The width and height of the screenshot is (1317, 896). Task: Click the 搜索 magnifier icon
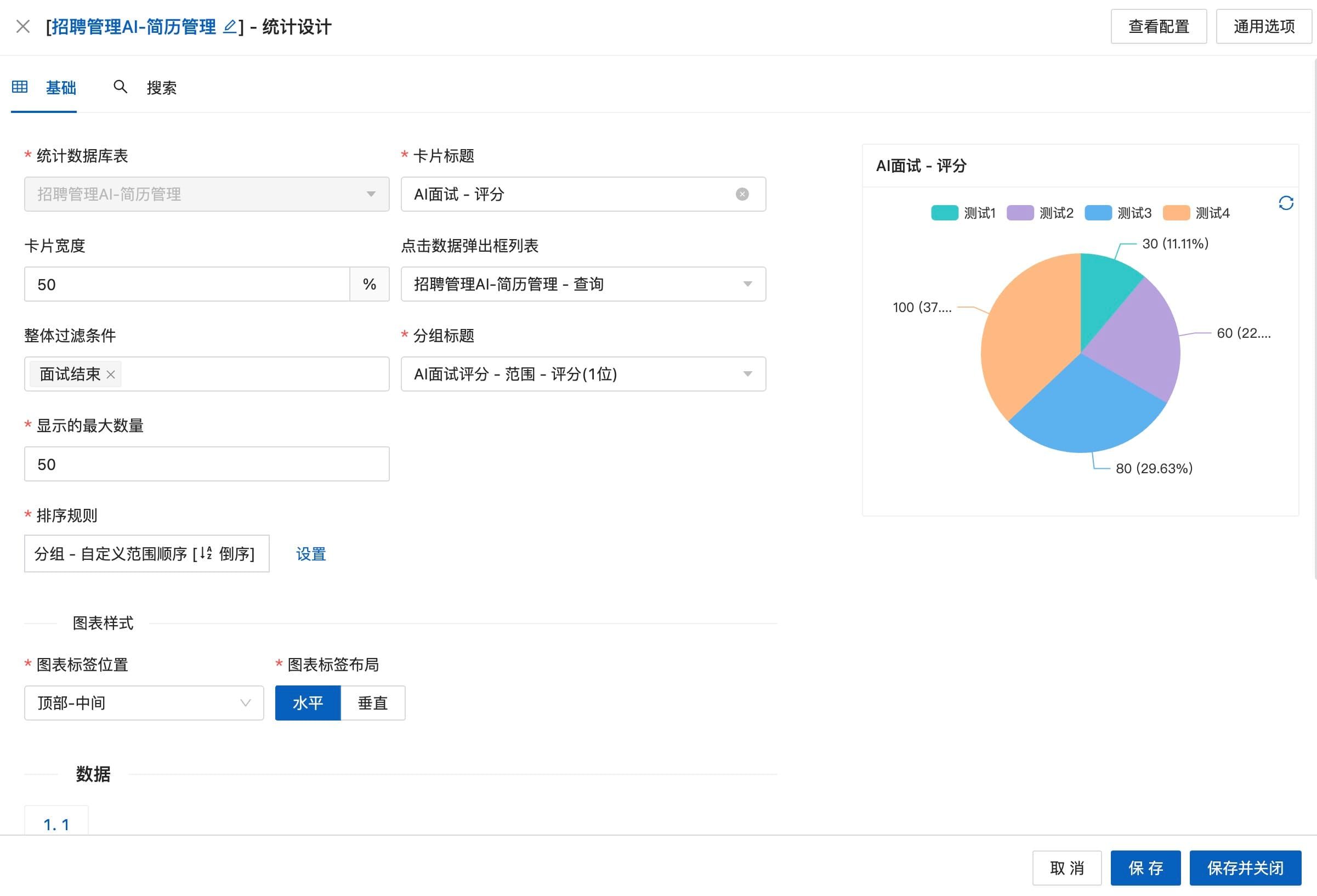click(120, 87)
